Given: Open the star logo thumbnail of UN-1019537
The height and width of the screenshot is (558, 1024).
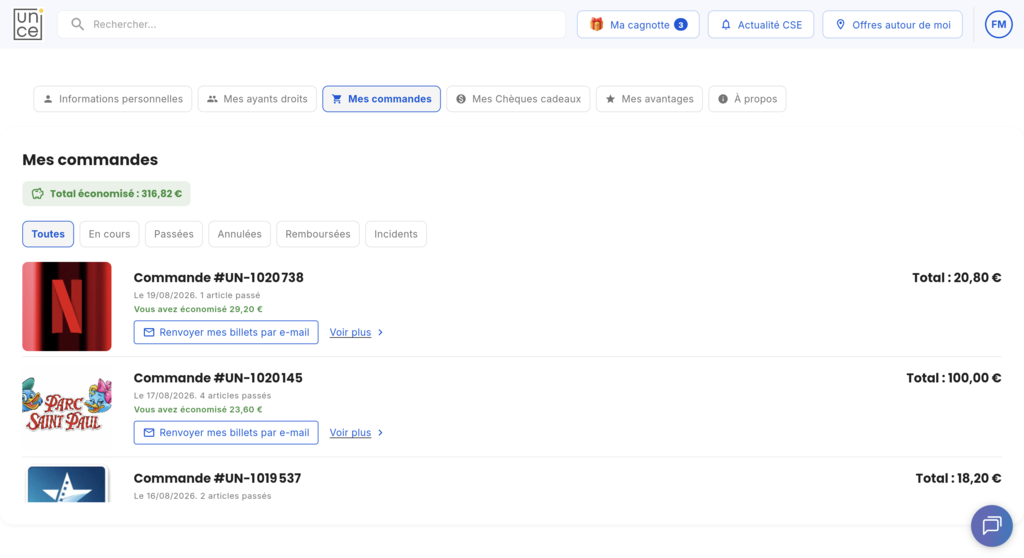Looking at the screenshot, I should pyautogui.click(x=67, y=484).
